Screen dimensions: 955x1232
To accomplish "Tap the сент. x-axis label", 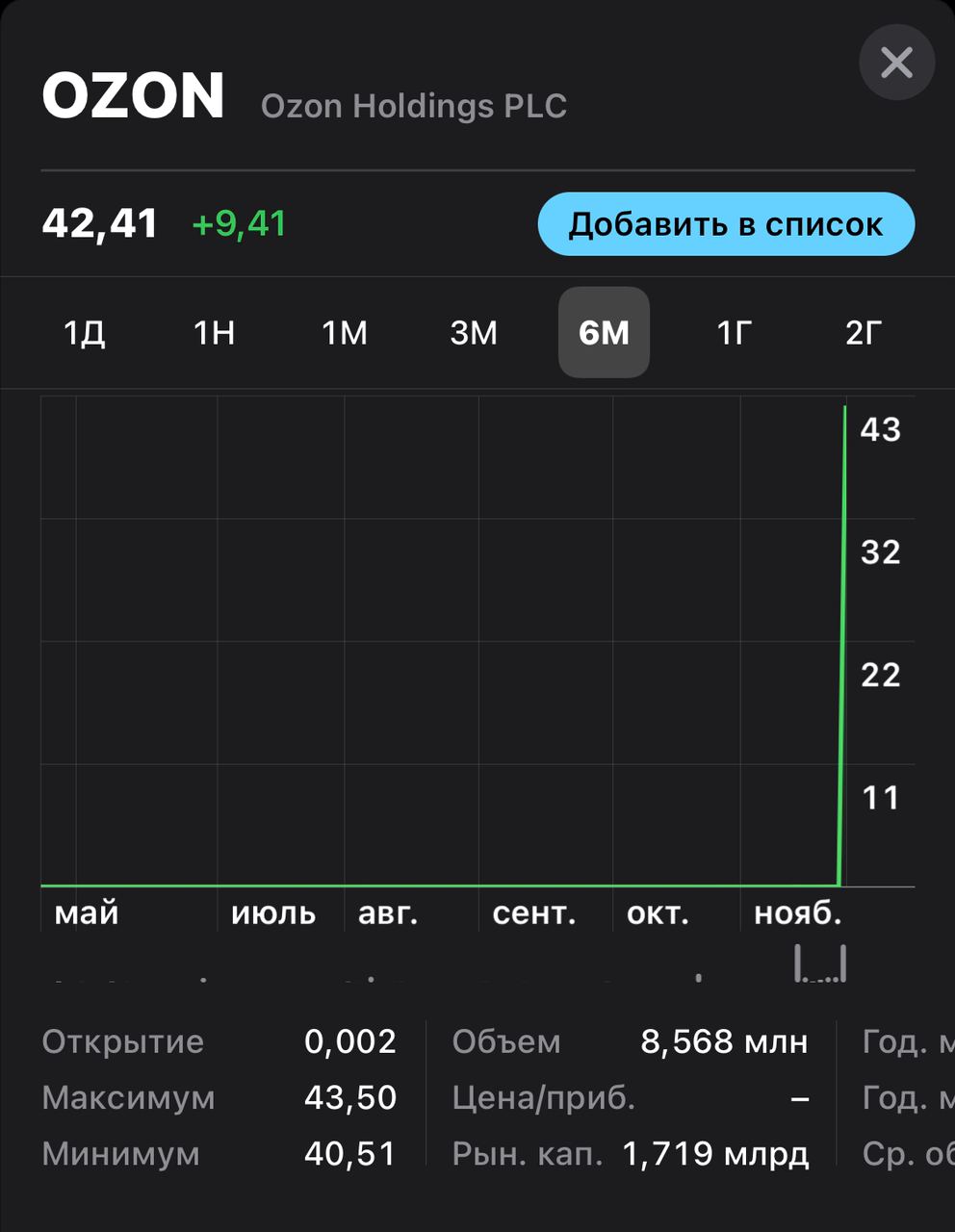I will point(534,912).
